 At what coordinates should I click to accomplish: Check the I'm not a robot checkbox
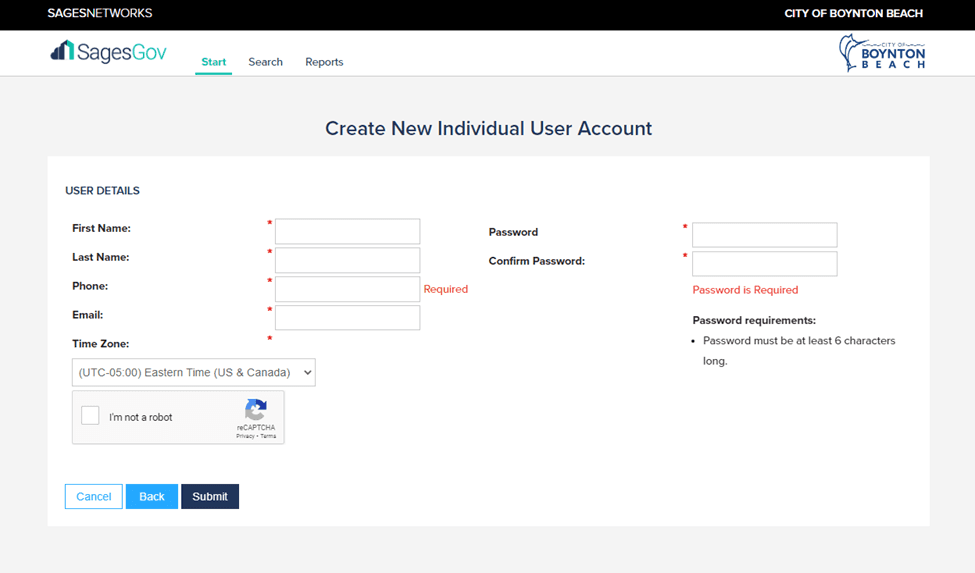click(x=90, y=416)
